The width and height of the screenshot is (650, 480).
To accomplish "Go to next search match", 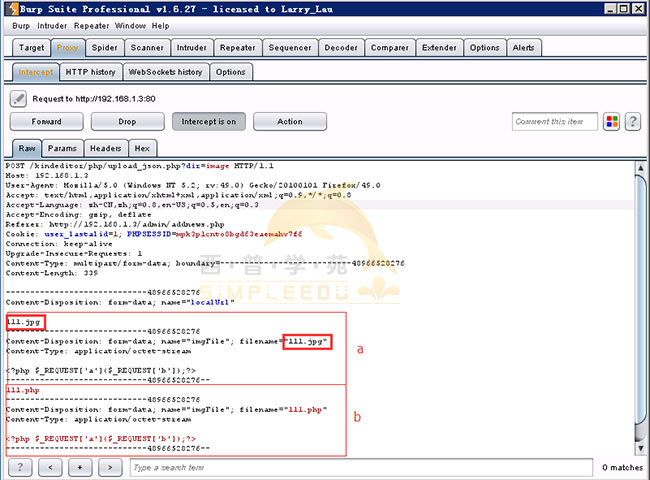I will tap(110, 468).
